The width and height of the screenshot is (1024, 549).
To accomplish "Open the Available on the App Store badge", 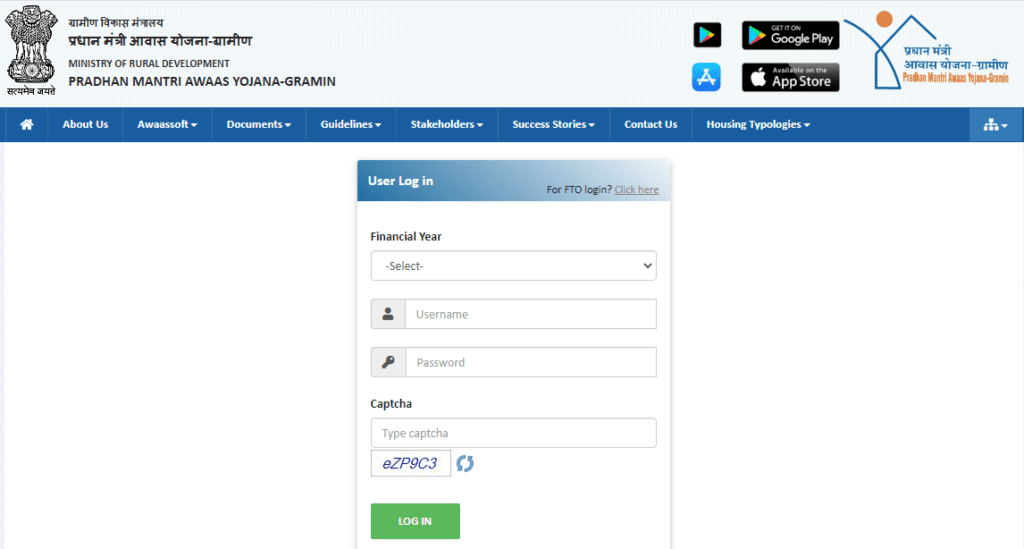I will pyautogui.click(x=790, y=77).
